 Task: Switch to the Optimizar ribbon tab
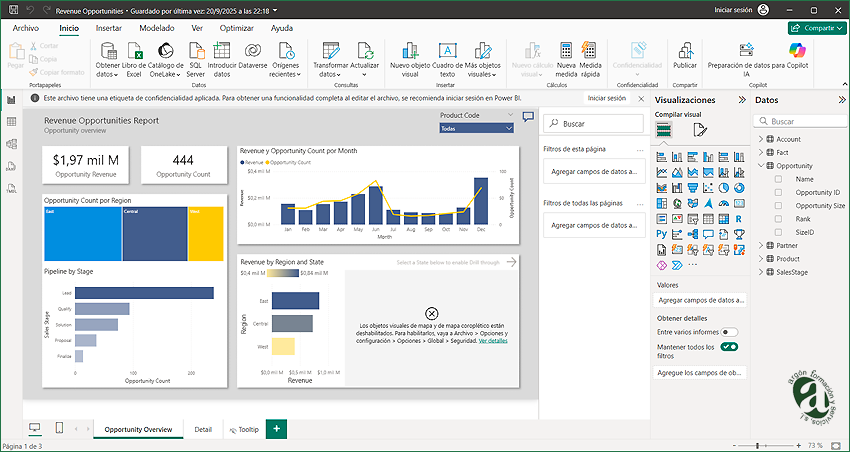tap(236, 28)
